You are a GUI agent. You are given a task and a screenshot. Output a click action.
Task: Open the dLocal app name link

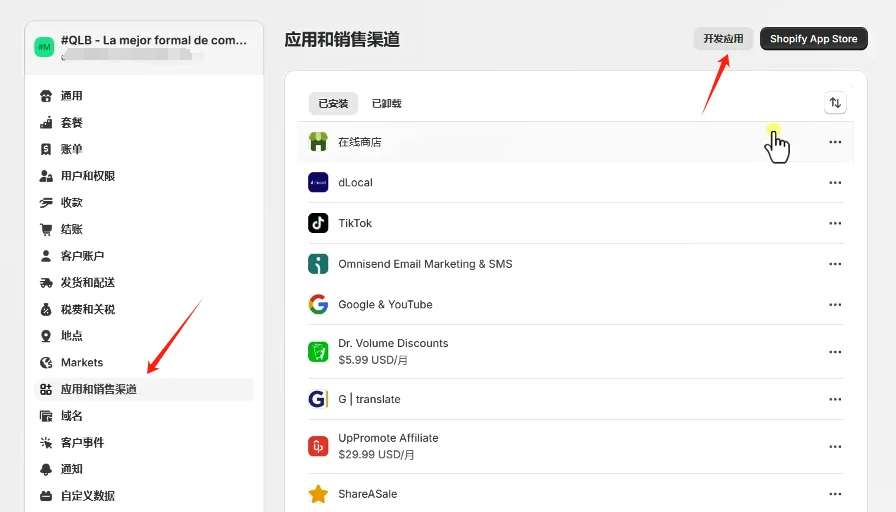pyautogui.click(x=355, y=183)
